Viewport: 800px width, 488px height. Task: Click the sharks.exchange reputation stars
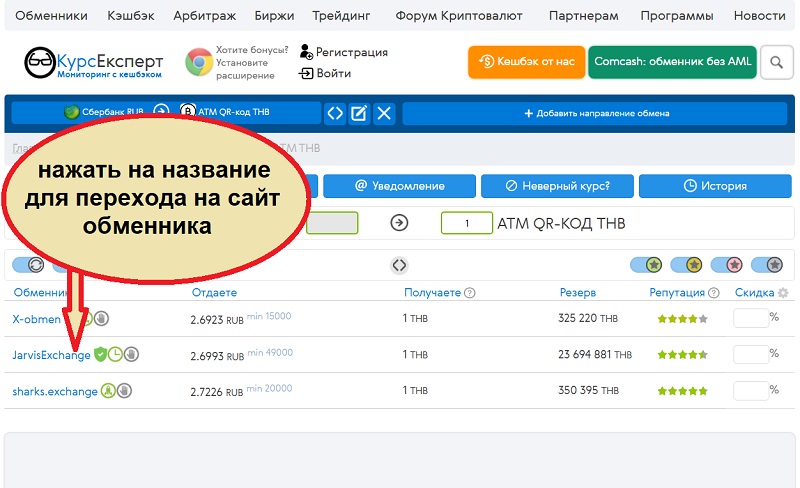682,391
